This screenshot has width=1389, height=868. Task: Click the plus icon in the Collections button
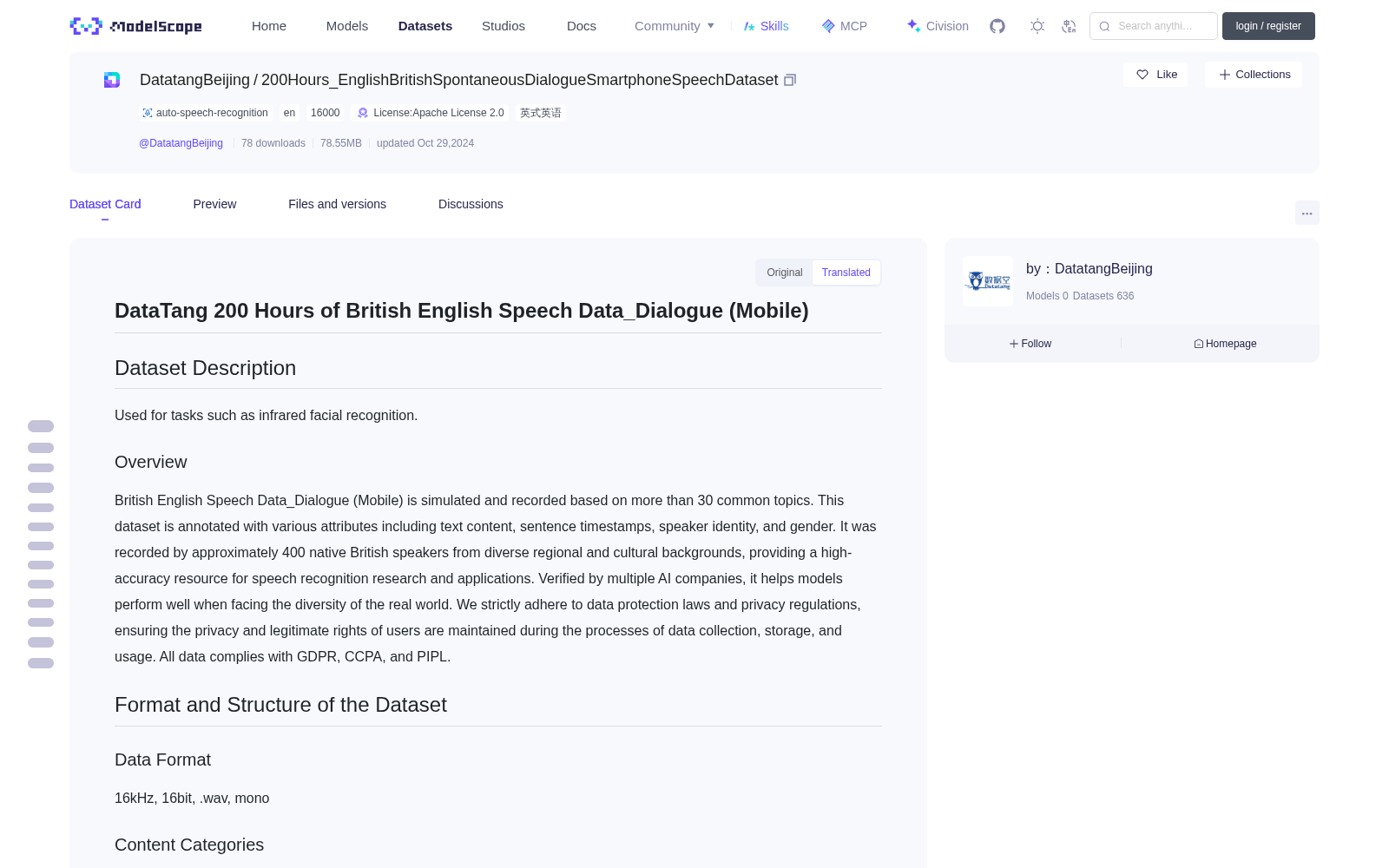[x=1225, y=75]
